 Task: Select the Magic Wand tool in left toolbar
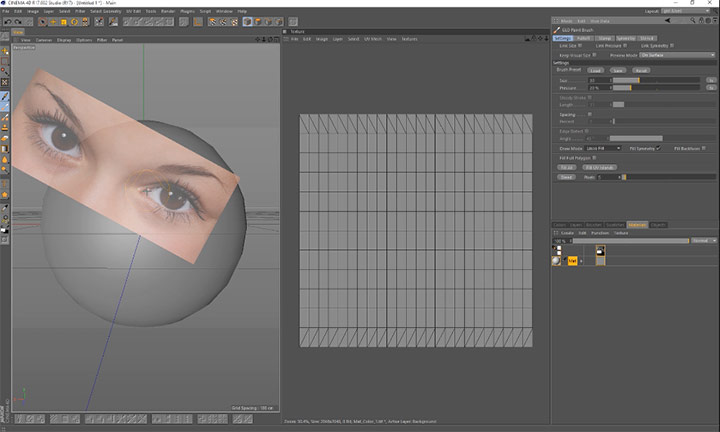click(x=5, y=71)
